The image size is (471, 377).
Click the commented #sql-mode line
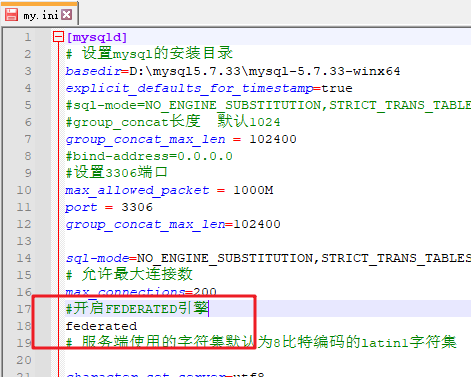(x=268, y=105)
